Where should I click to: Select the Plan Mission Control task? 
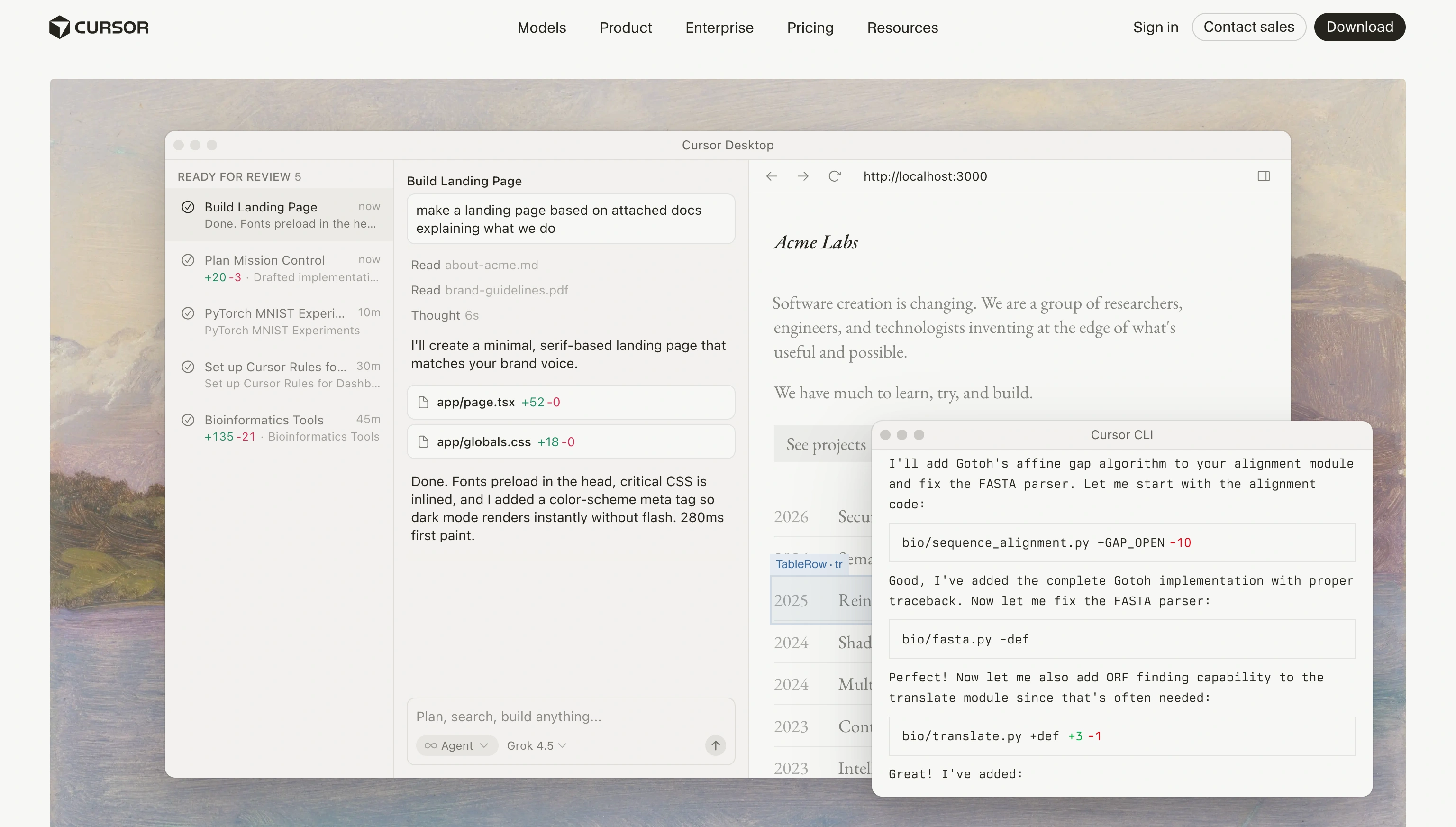279,268
